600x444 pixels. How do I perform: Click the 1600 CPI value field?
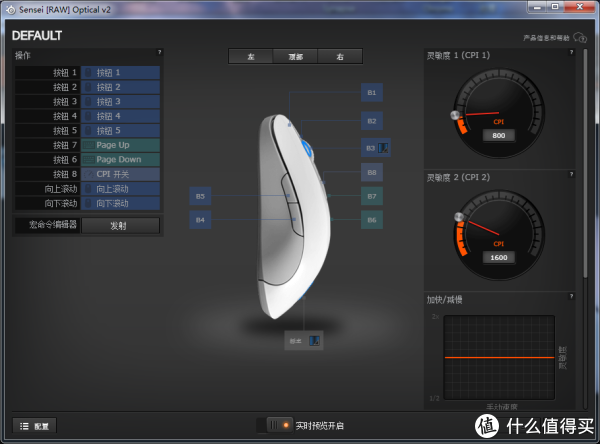pos(499,258)
